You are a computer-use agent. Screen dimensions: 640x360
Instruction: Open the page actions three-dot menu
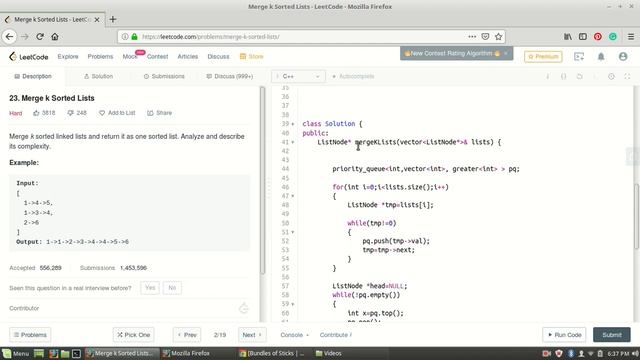point(472,37)
